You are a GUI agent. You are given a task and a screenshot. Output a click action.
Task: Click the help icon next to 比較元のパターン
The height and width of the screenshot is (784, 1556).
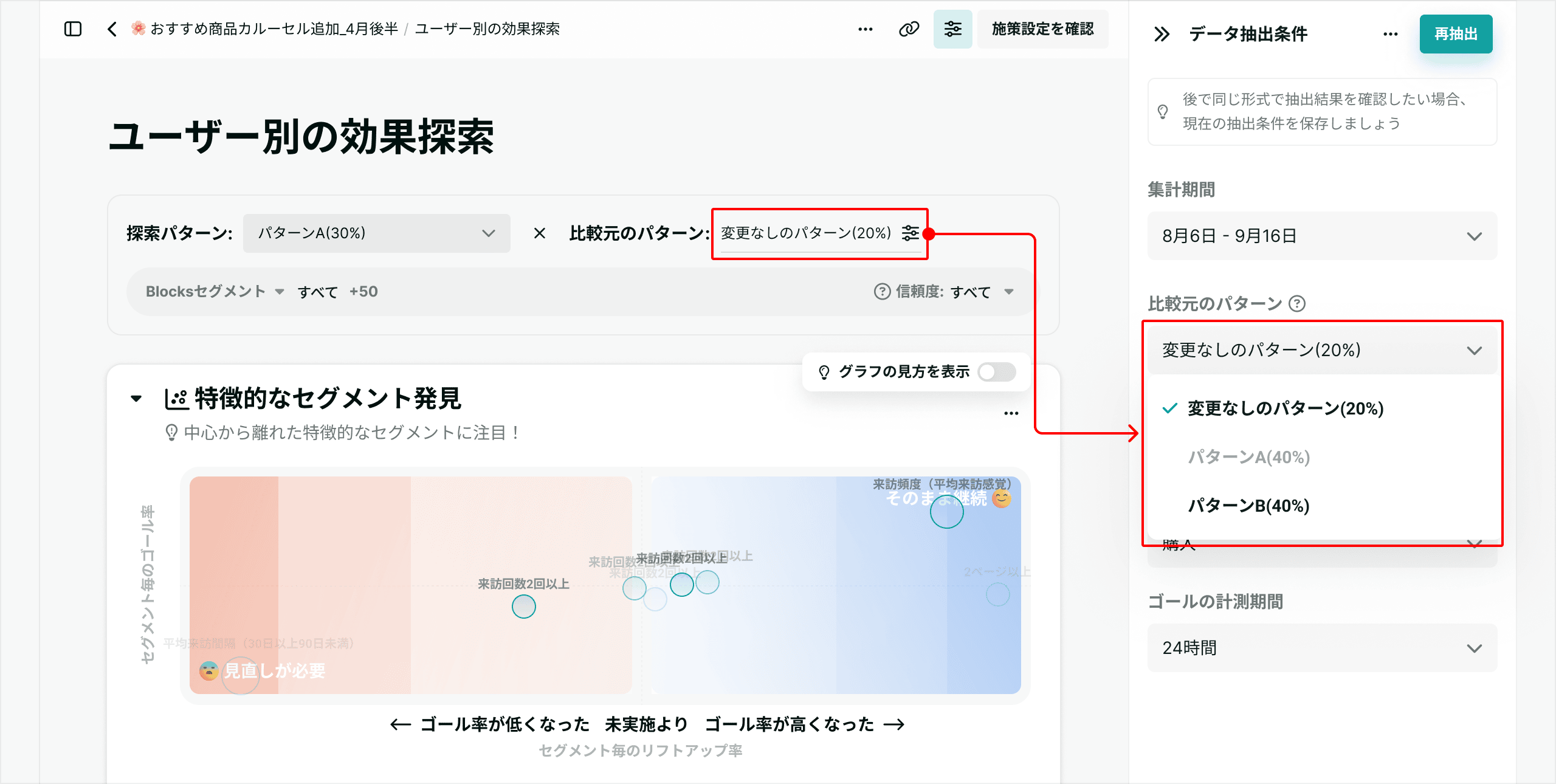click(x=1297, y=303)
